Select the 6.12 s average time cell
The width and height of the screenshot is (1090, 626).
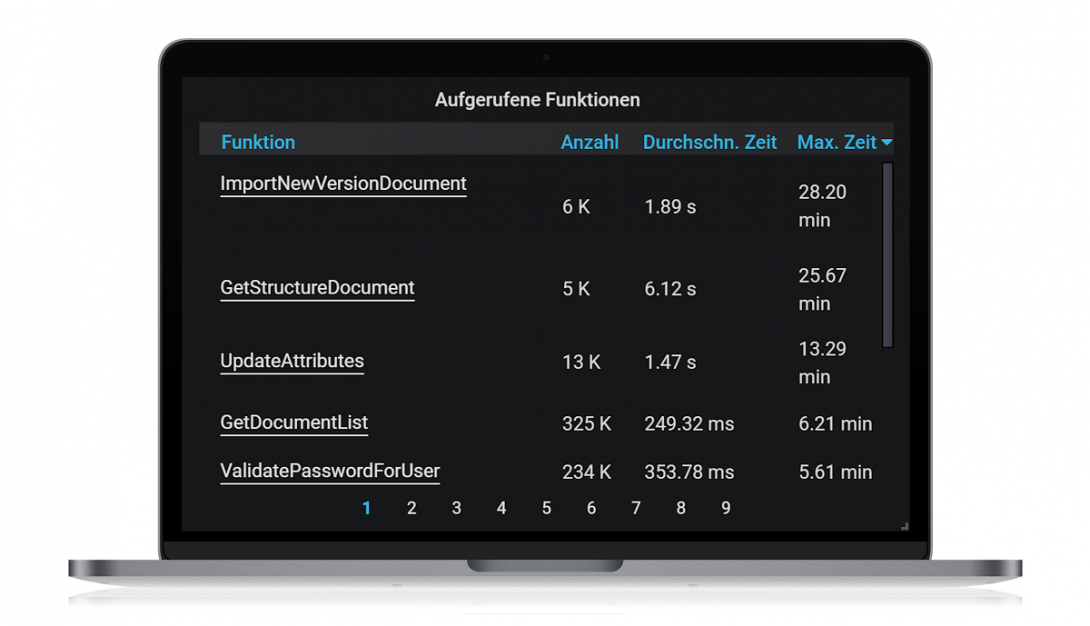pyautogui.click(x=670, y=289)
